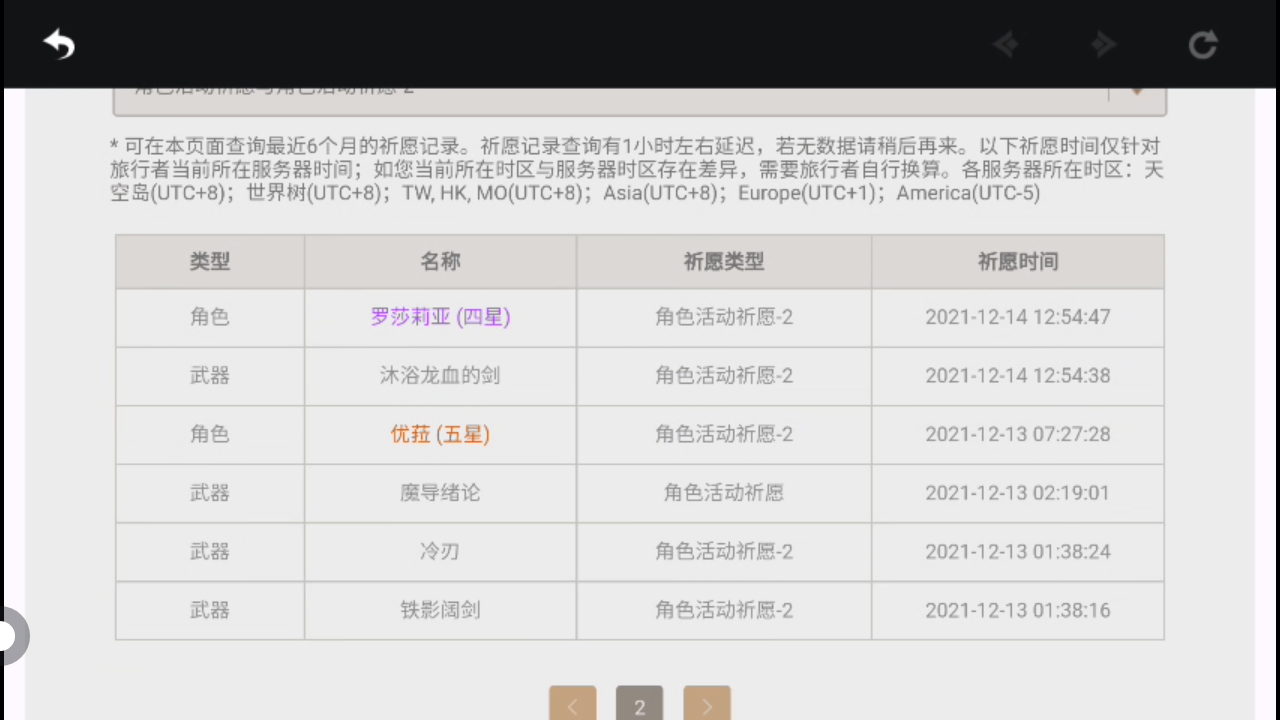Click timestamp 2021-12-14 12:54:47
This screenshot has width=1280, height=720.
1018,317
